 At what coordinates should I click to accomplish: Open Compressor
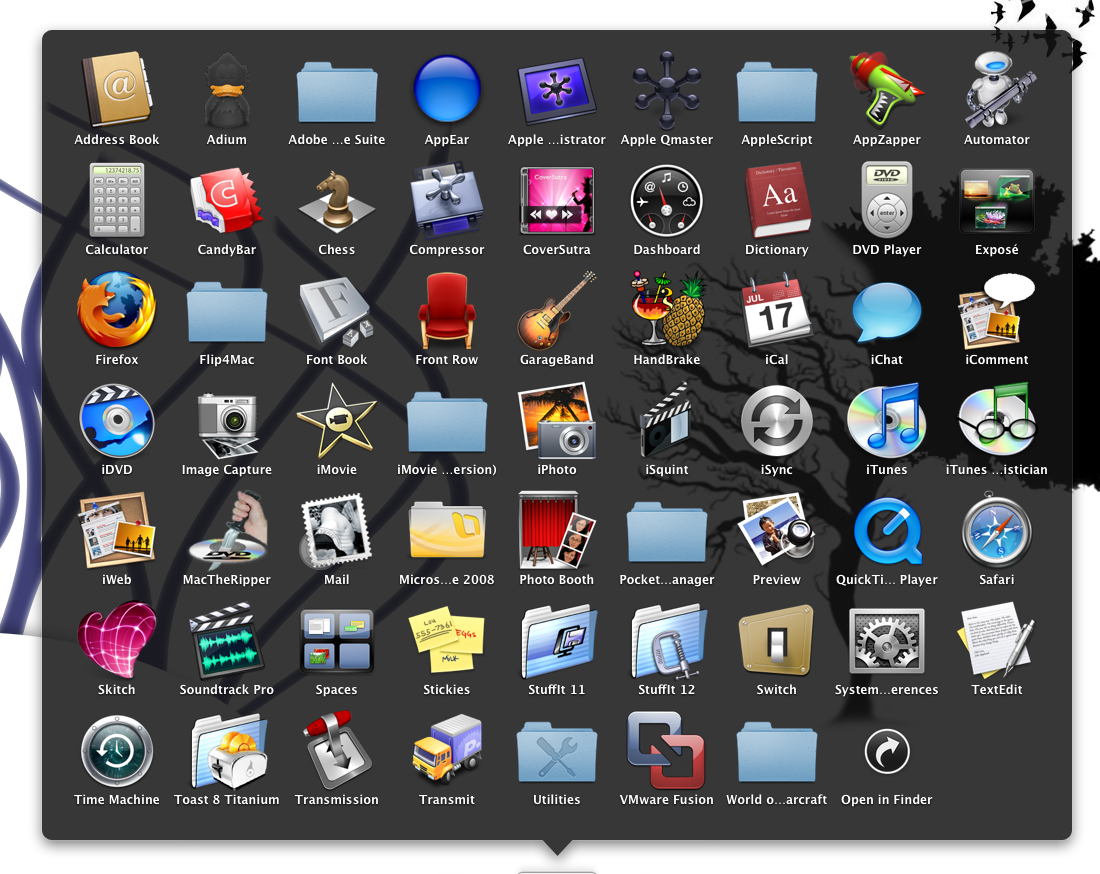447,200
